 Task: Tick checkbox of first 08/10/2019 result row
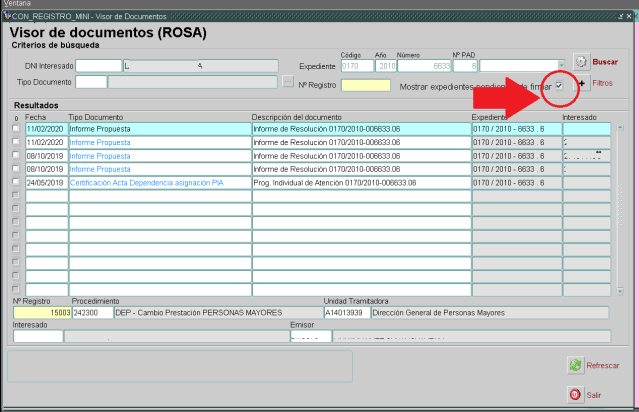click(15, 156)
